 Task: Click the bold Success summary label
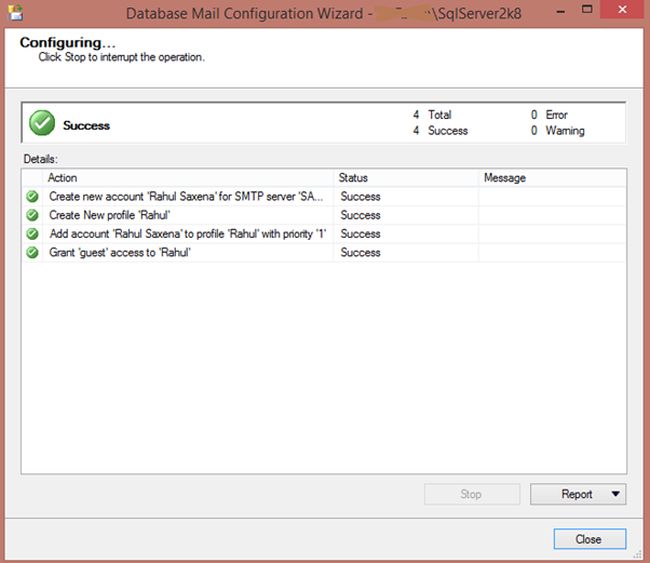coord(86,126)
